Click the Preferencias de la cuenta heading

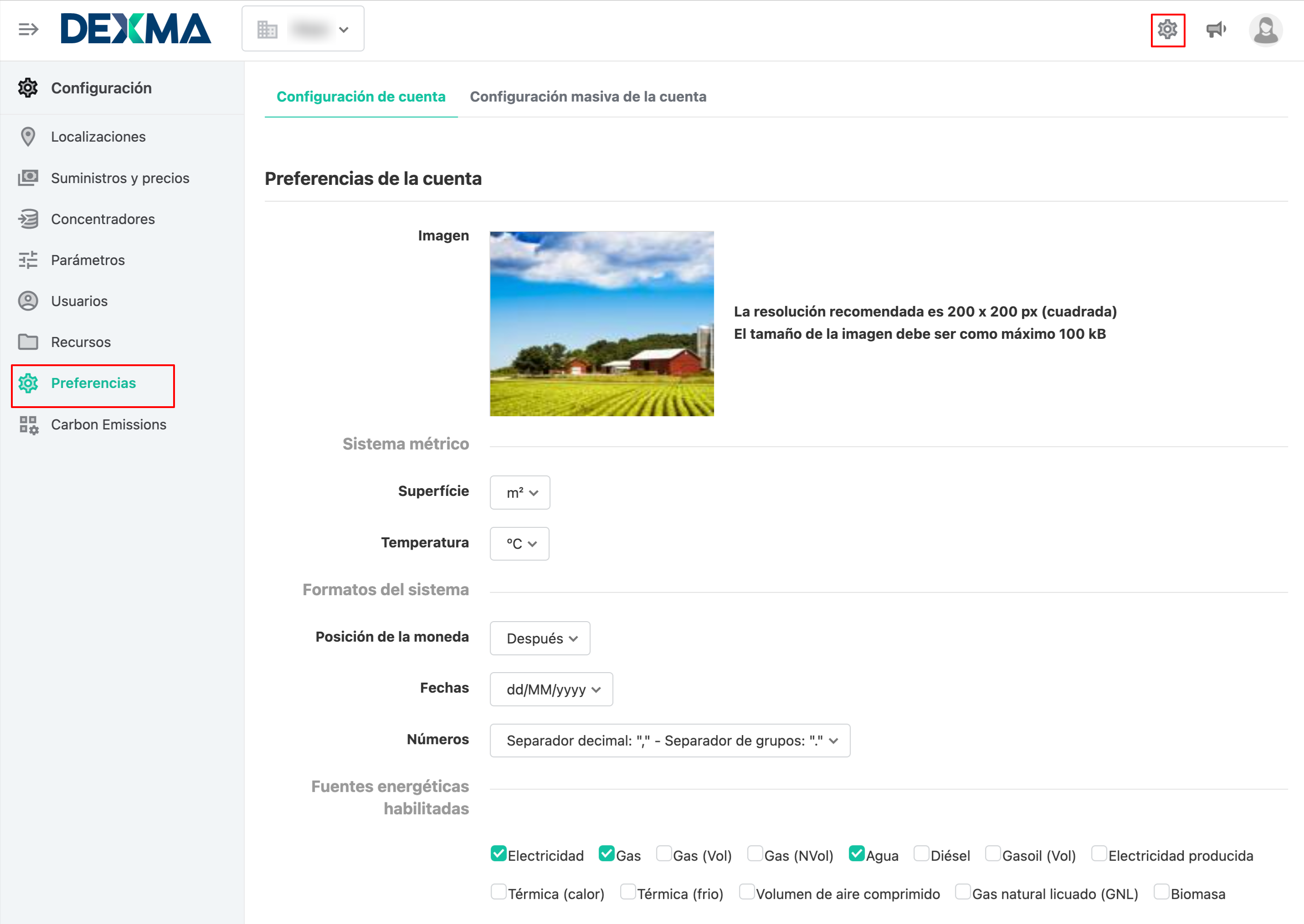click(373, 179)
